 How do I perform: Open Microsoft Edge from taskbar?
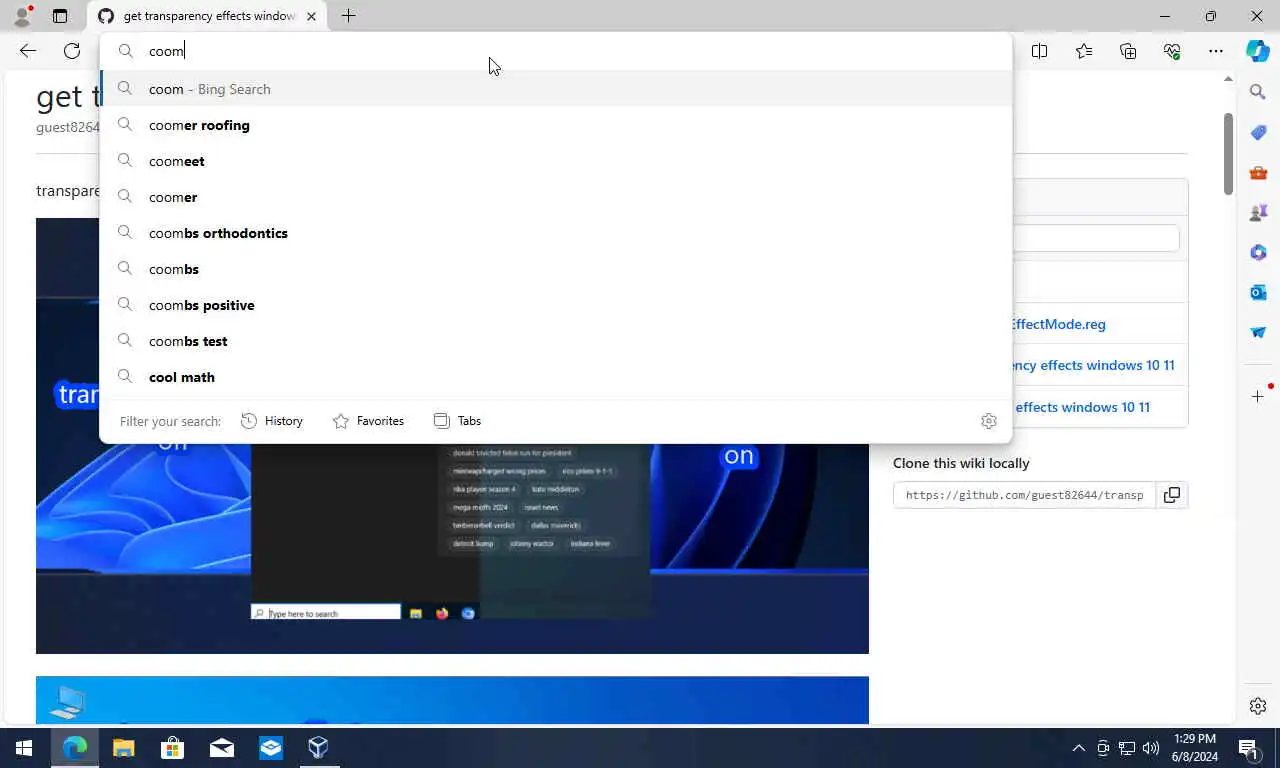pos(75,748)
